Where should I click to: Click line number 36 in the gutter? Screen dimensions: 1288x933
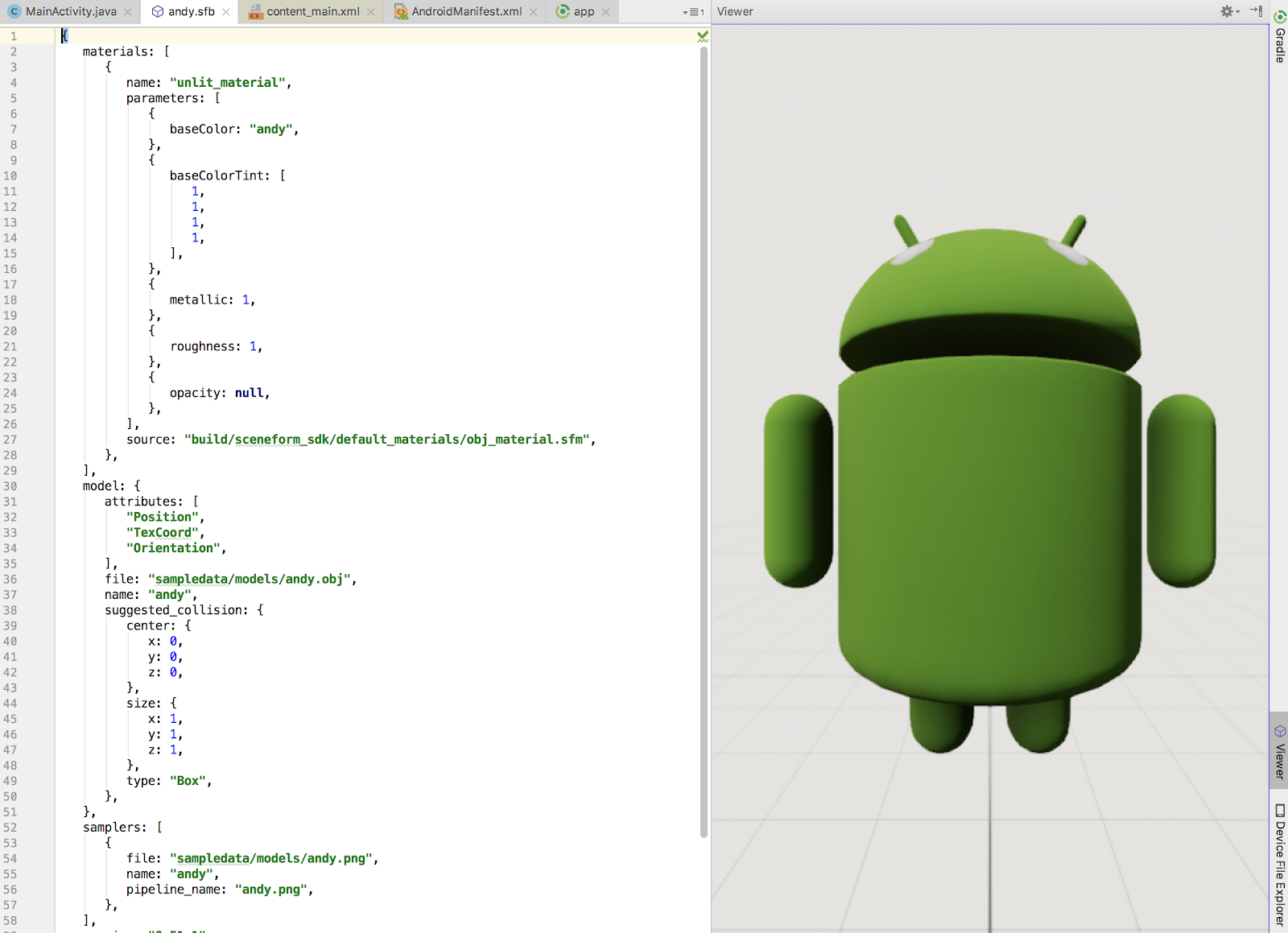(x=10, y=579)
